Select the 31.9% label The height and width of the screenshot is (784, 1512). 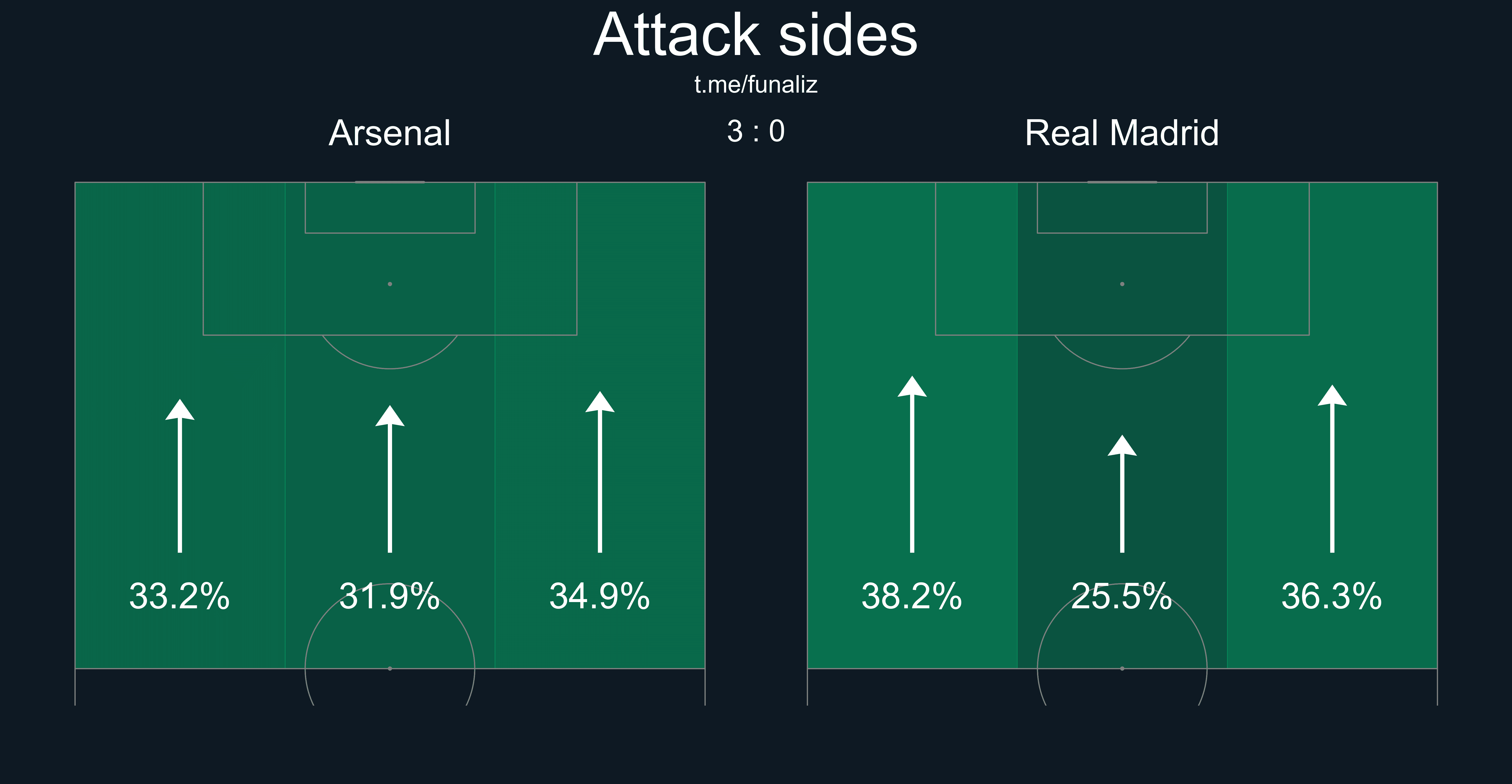[x=390, y=596]
